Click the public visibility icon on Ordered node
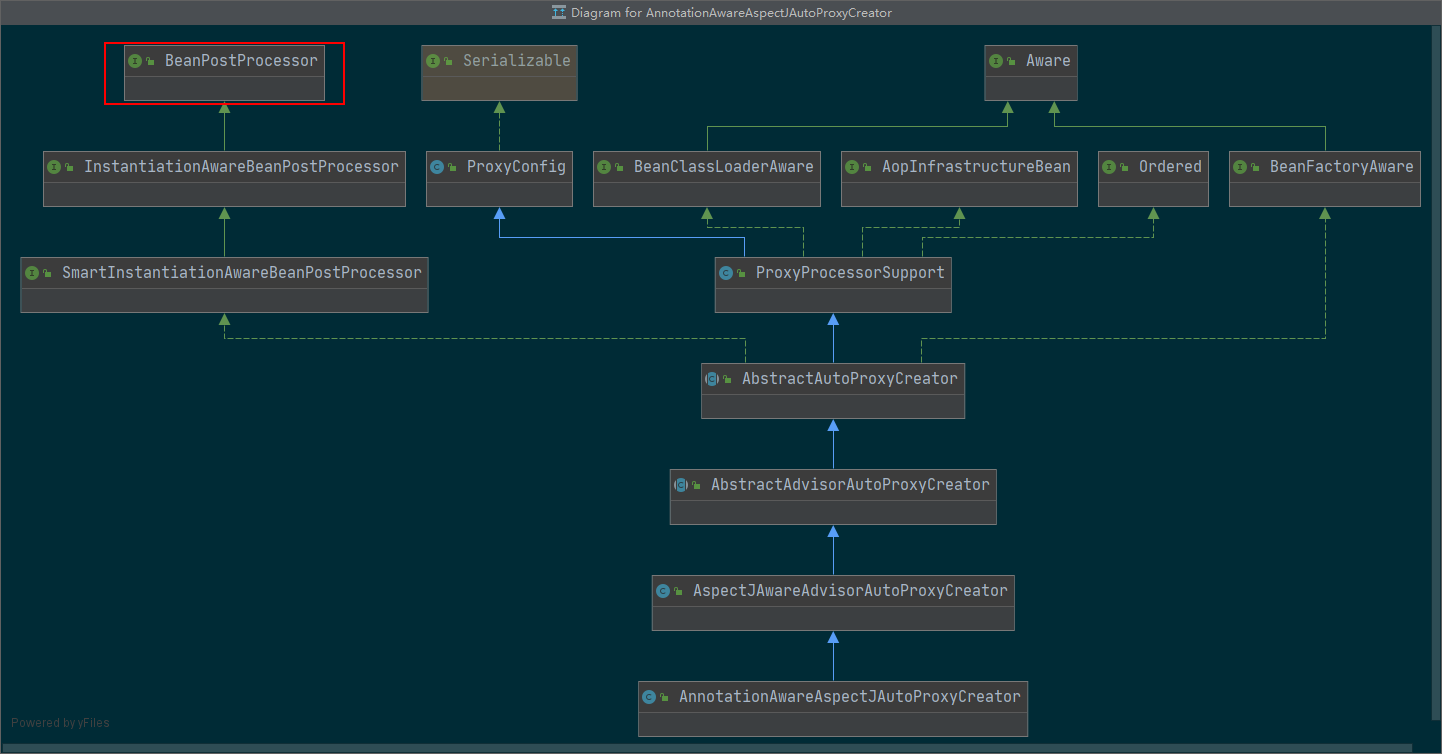The width and height of the screenshot is (1442, 754). [x=1125, y=168]
